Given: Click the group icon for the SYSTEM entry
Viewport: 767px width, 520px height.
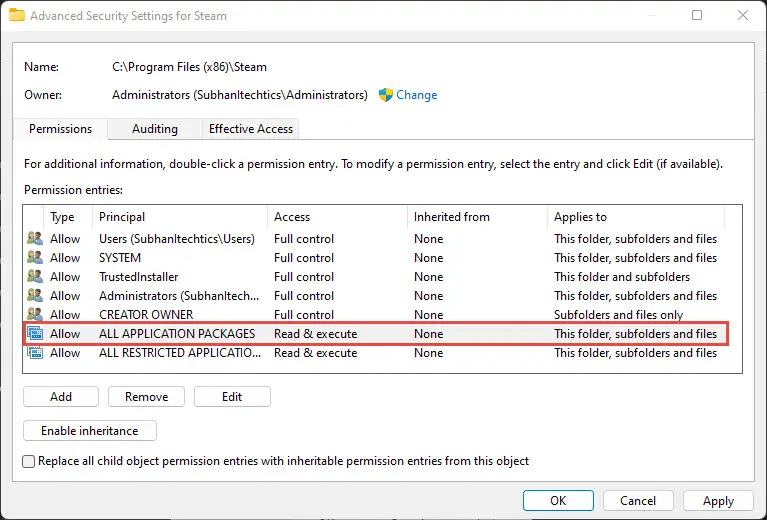Looking at the screenshot, I should click(35, 257).
